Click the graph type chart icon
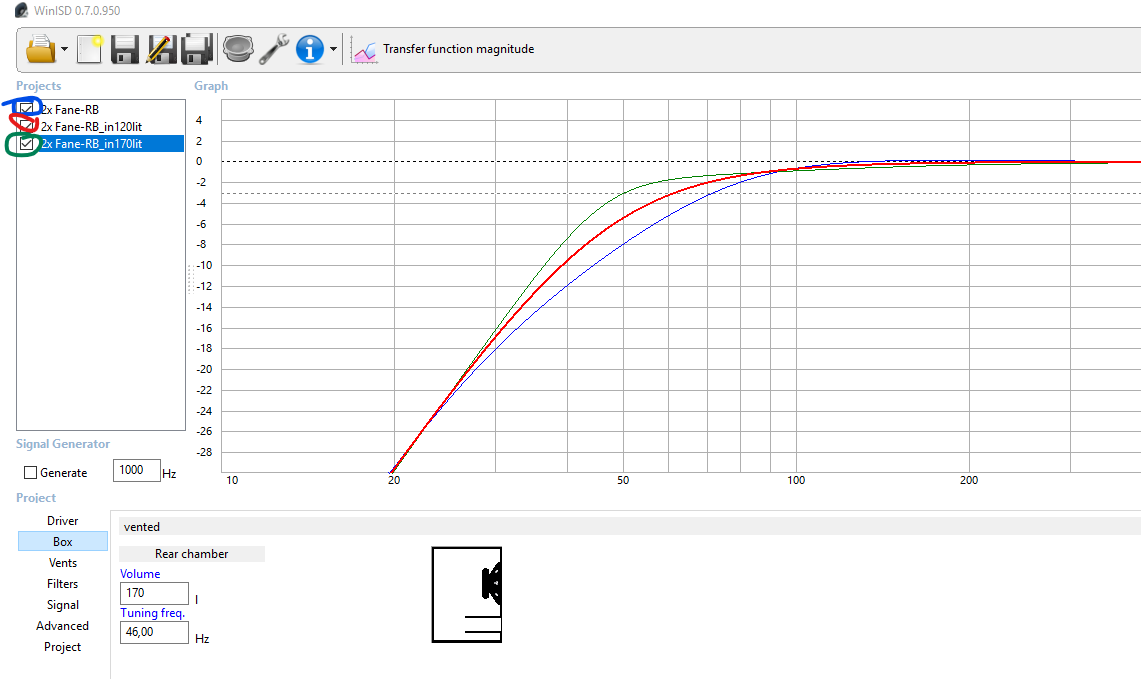This screenshot has width=1141, height=679. click(x=365, y=50)
